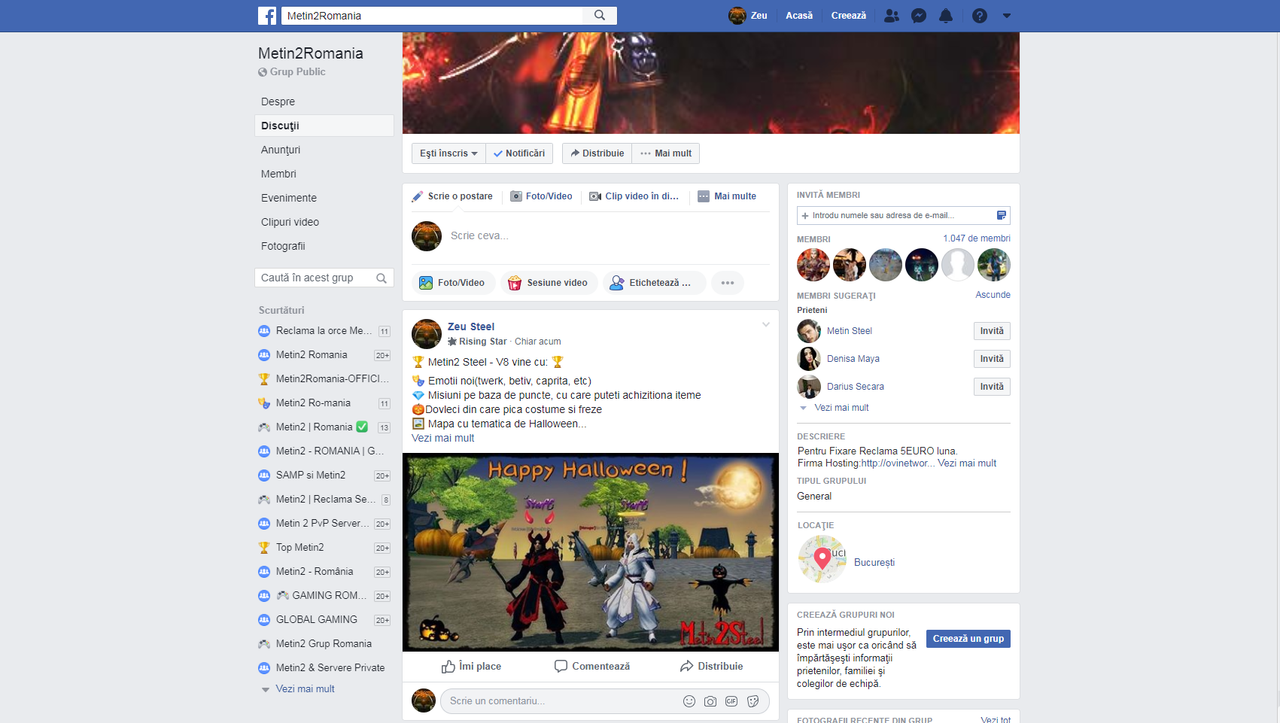Viewport: 1280px width, 723px height.
Task: Insert a sticker into the comment
Action: pos(752,701)
